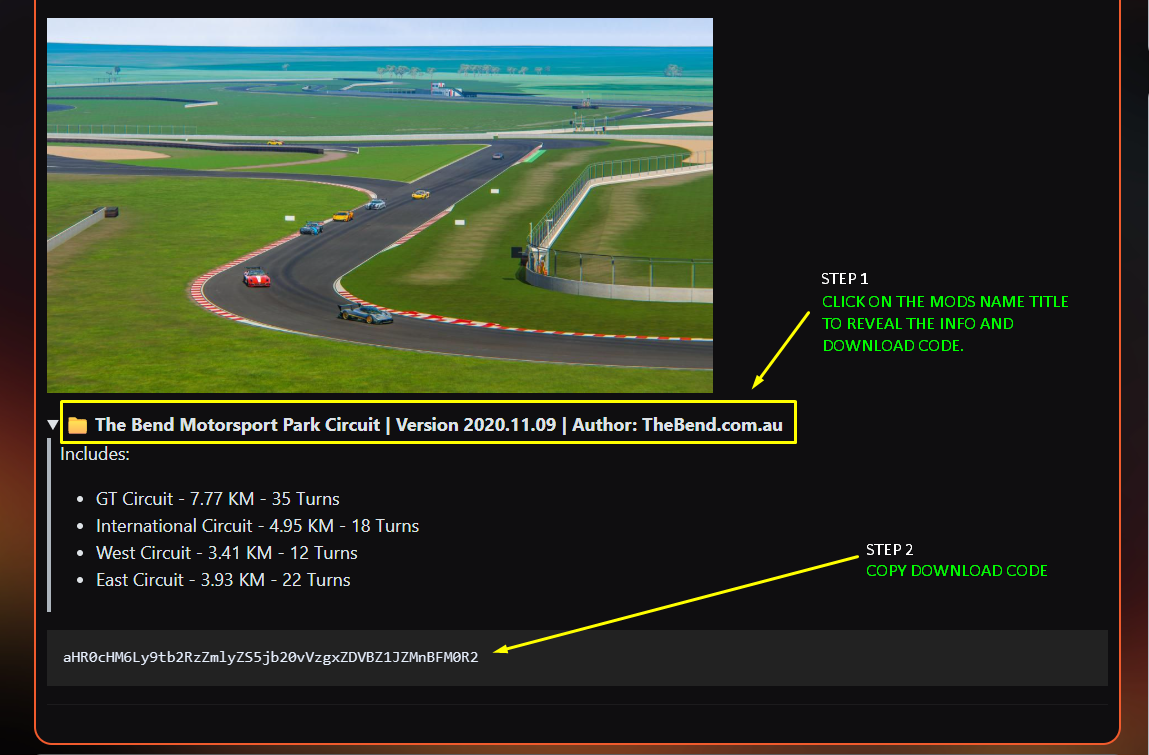
Task: Open the race track preview image
Action: coord(380,205)
